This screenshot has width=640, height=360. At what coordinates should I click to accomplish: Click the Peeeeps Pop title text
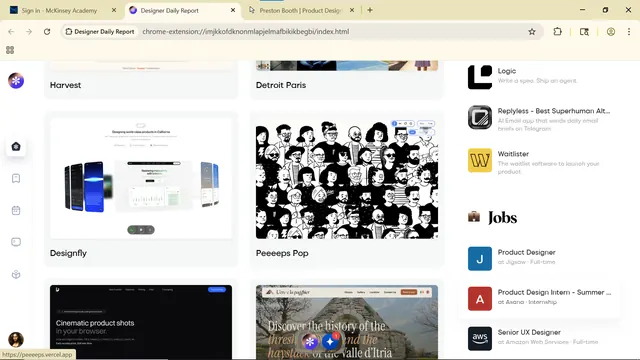pos(282,253)
